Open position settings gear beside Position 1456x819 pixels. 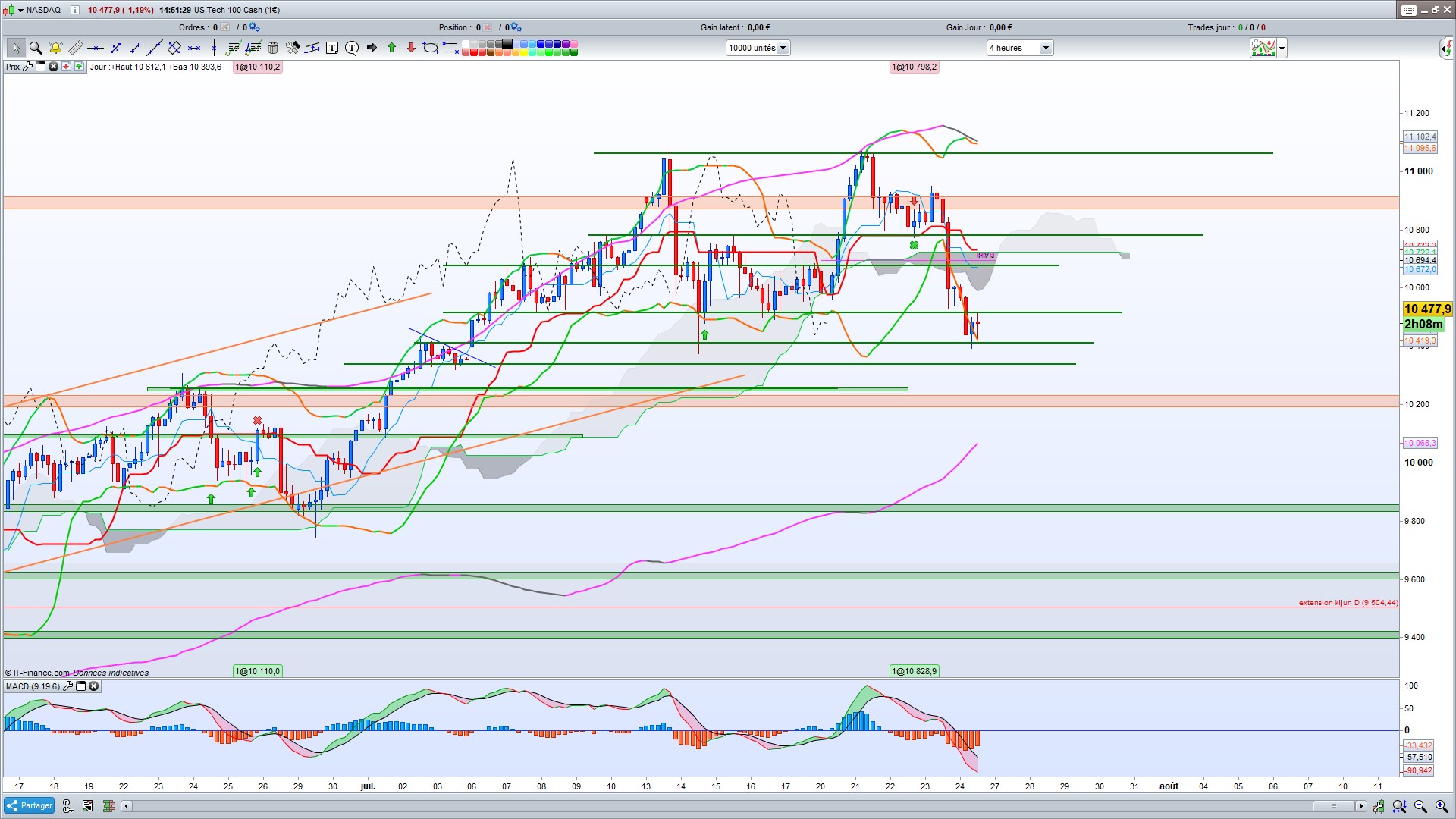pyautogui.click(x=516, y=27)
